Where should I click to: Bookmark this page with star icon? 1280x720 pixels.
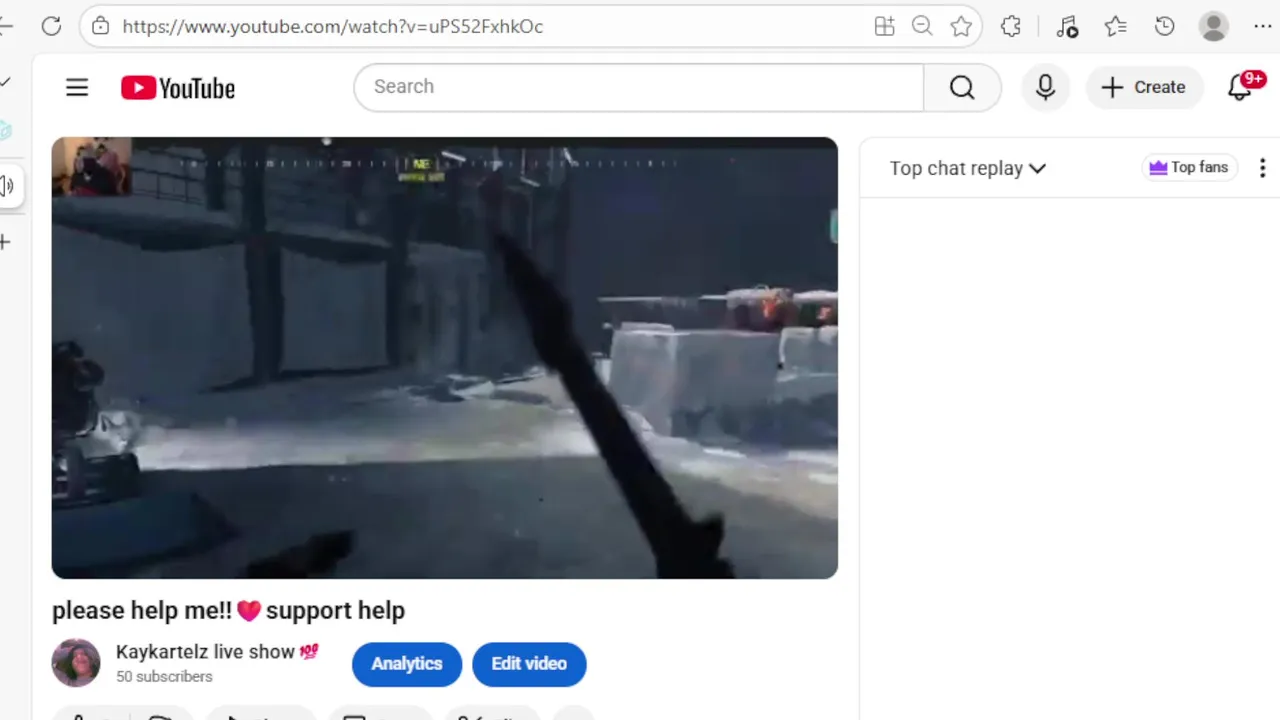point(961,27)
